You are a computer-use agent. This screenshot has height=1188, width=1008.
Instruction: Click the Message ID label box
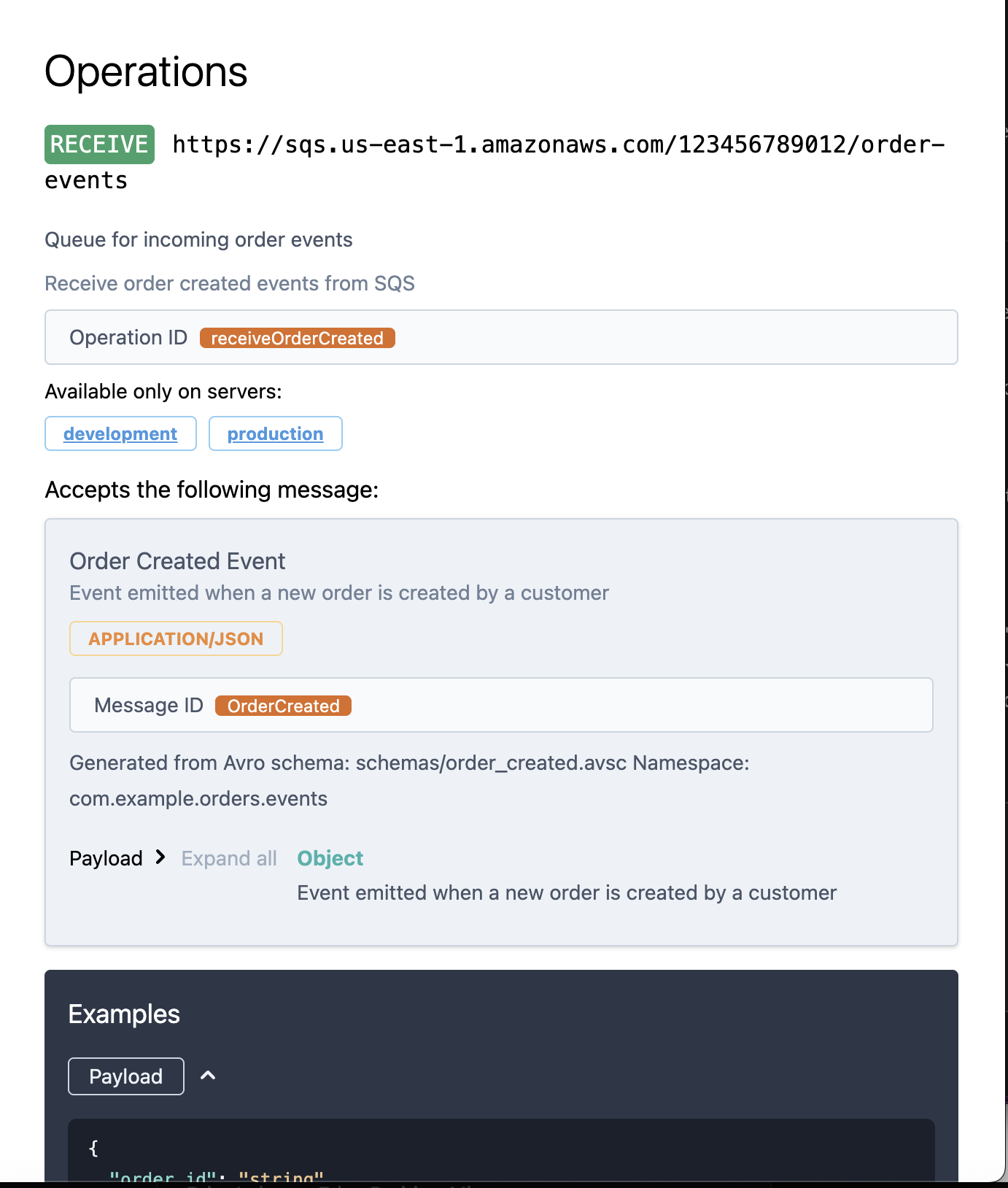pyautogui.click(x=149, y=706)
